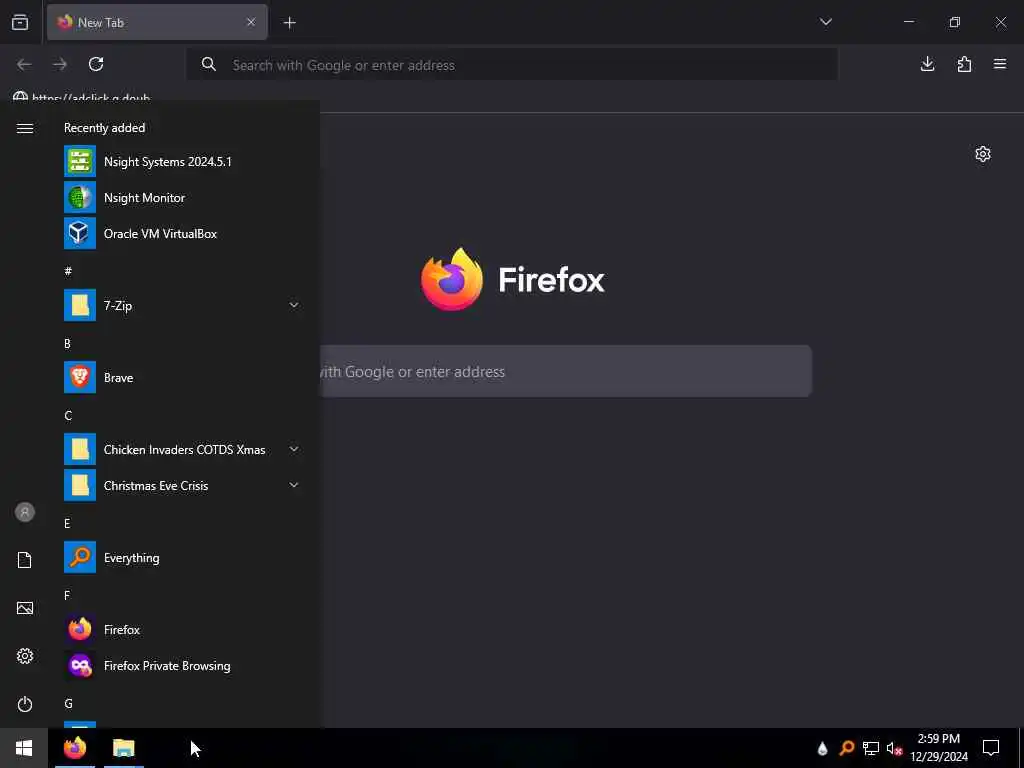Go forward in Firefox history

pos(60,64)
